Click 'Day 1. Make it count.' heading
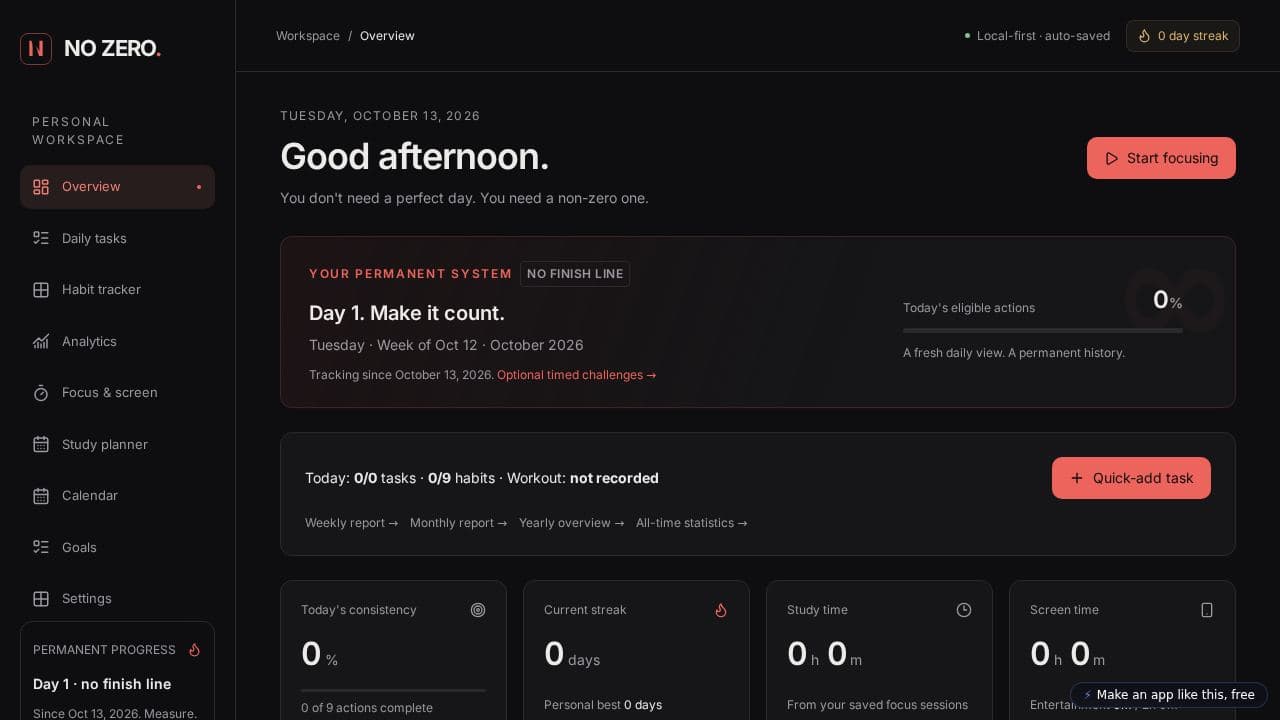 click(407, 313)
